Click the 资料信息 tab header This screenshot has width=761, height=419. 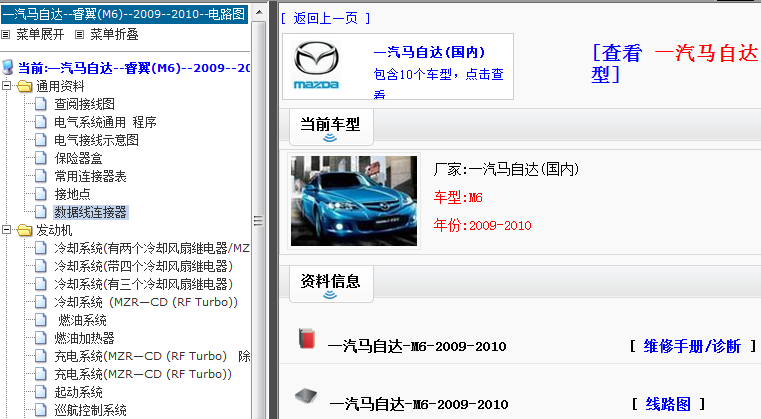[331, 285]
